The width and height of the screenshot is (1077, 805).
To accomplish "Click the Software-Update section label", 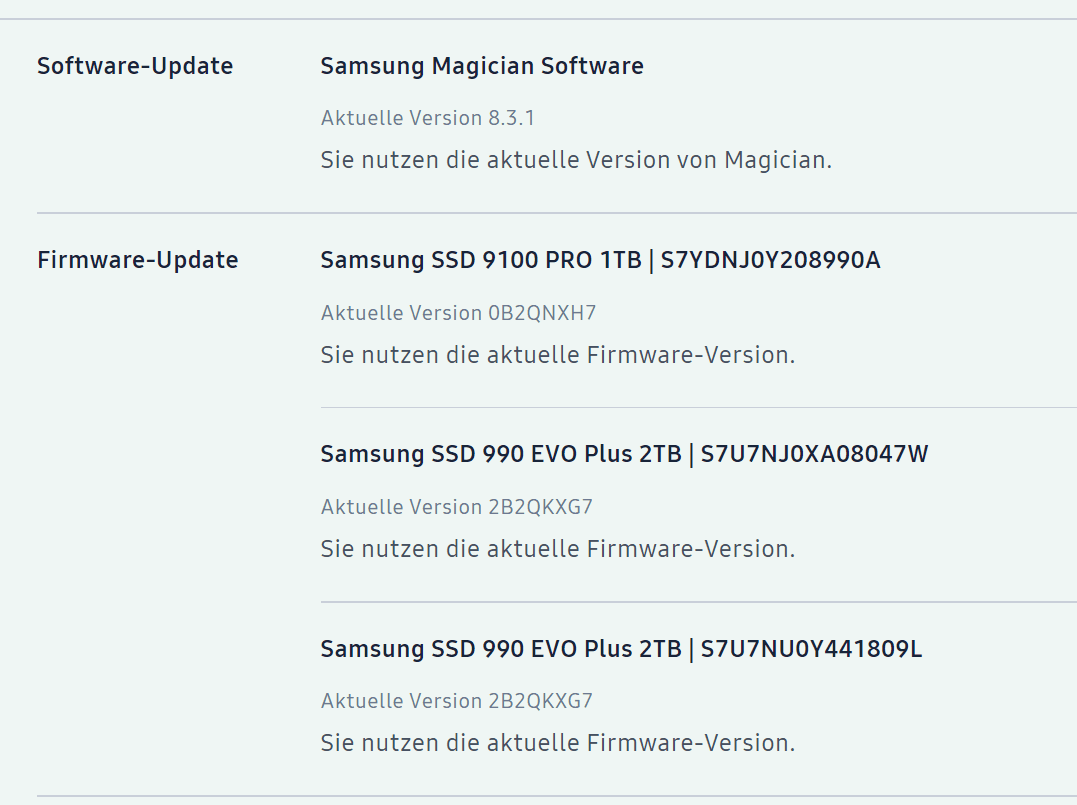I will [x=135, y=66].
